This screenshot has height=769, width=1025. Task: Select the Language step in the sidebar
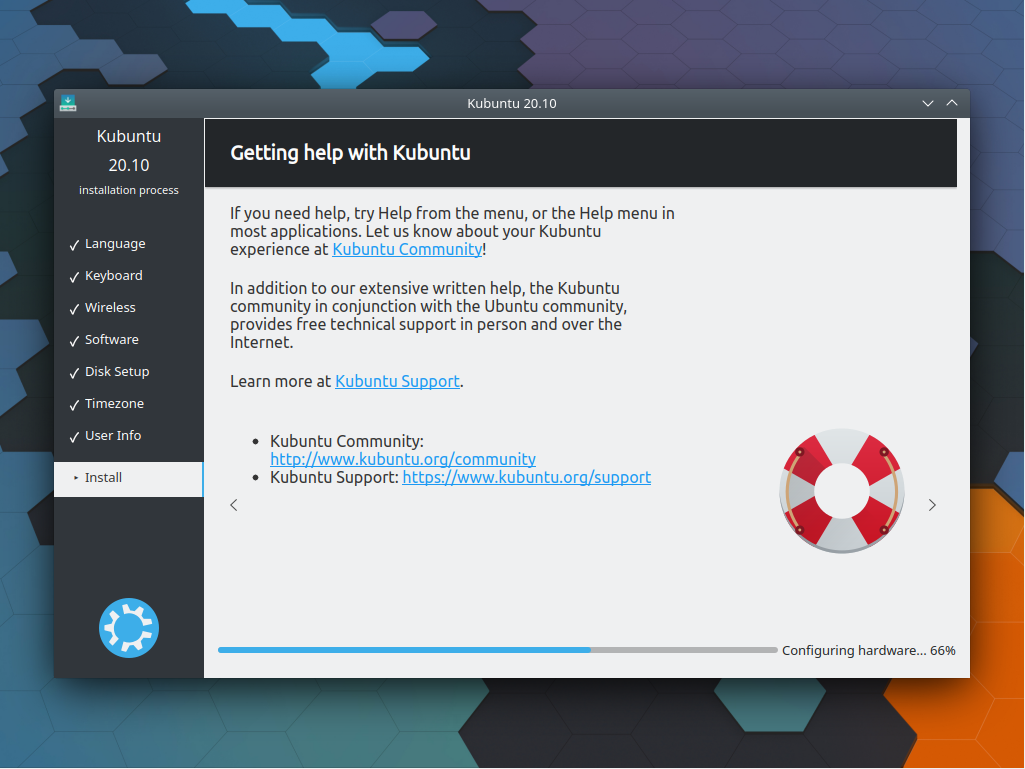click(x=115, y=244)
